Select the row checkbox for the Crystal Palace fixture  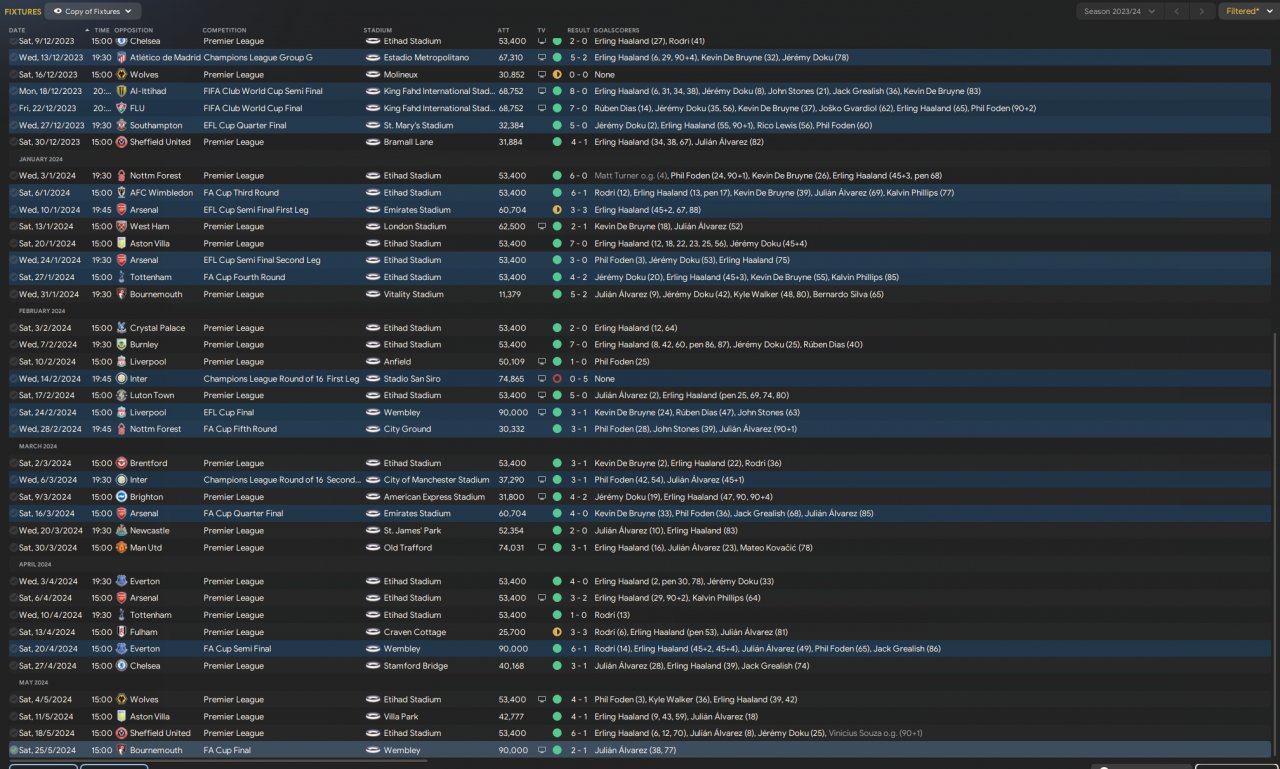tap(13, 328)
